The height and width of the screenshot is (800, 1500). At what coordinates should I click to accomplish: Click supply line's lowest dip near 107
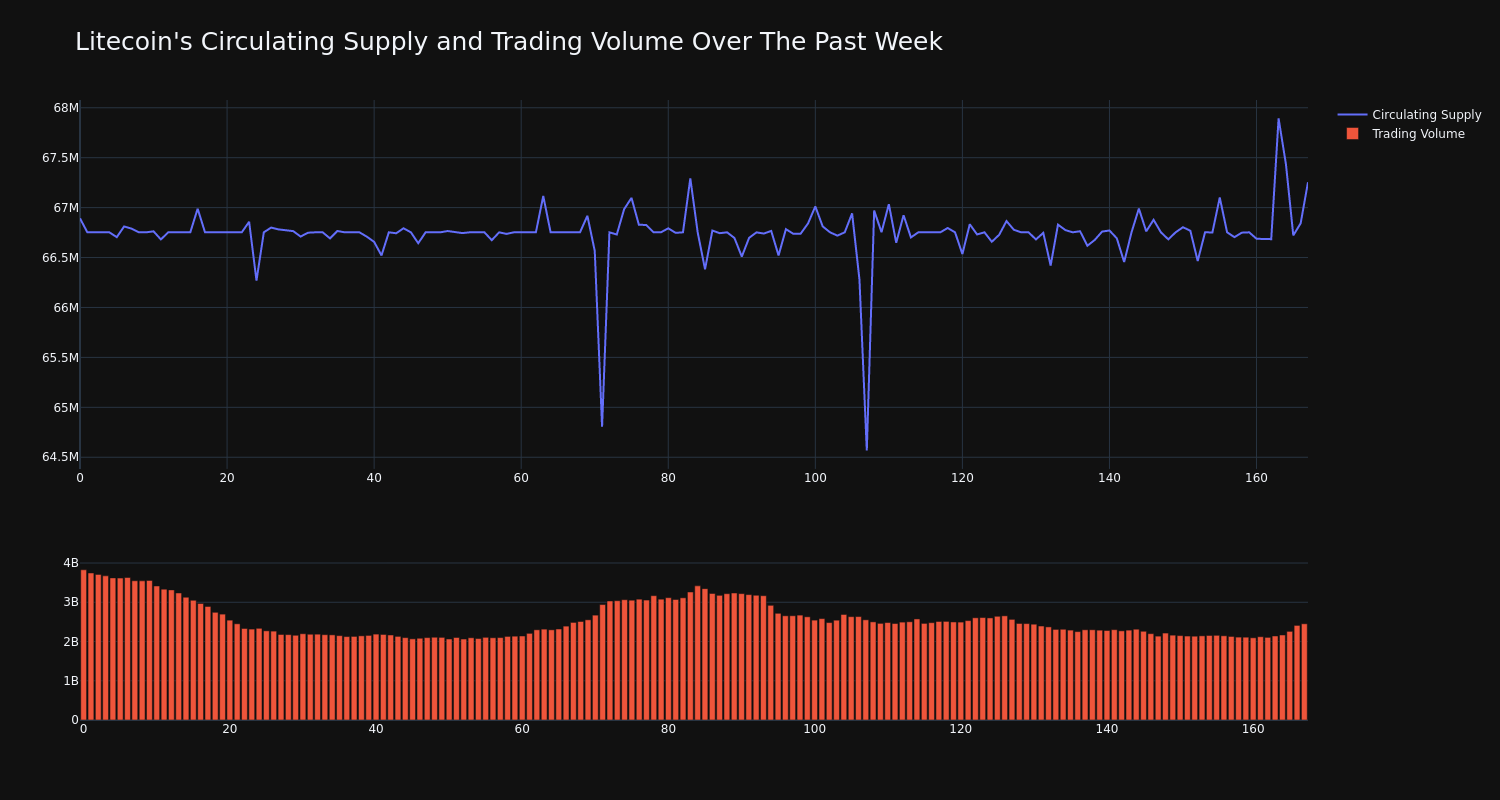coord(867,449)
